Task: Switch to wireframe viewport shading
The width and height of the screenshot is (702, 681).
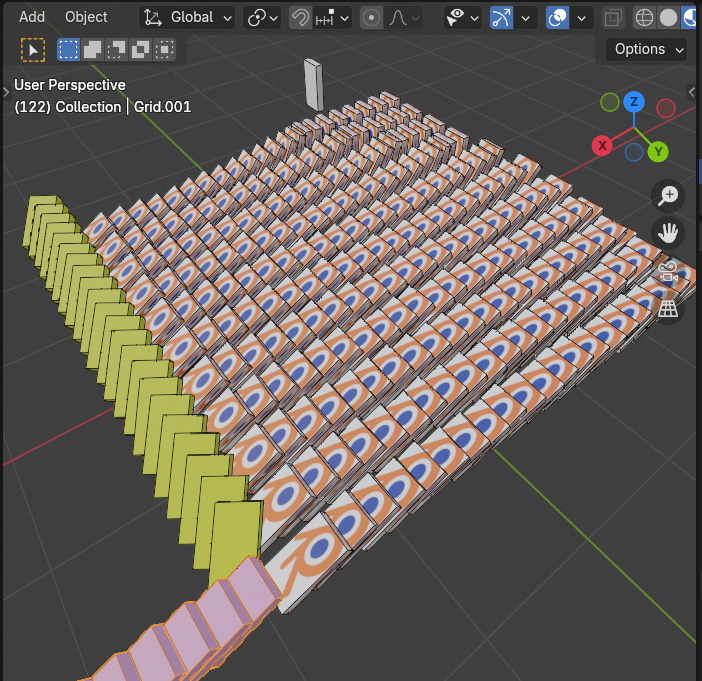Action: tap(644, 18)
